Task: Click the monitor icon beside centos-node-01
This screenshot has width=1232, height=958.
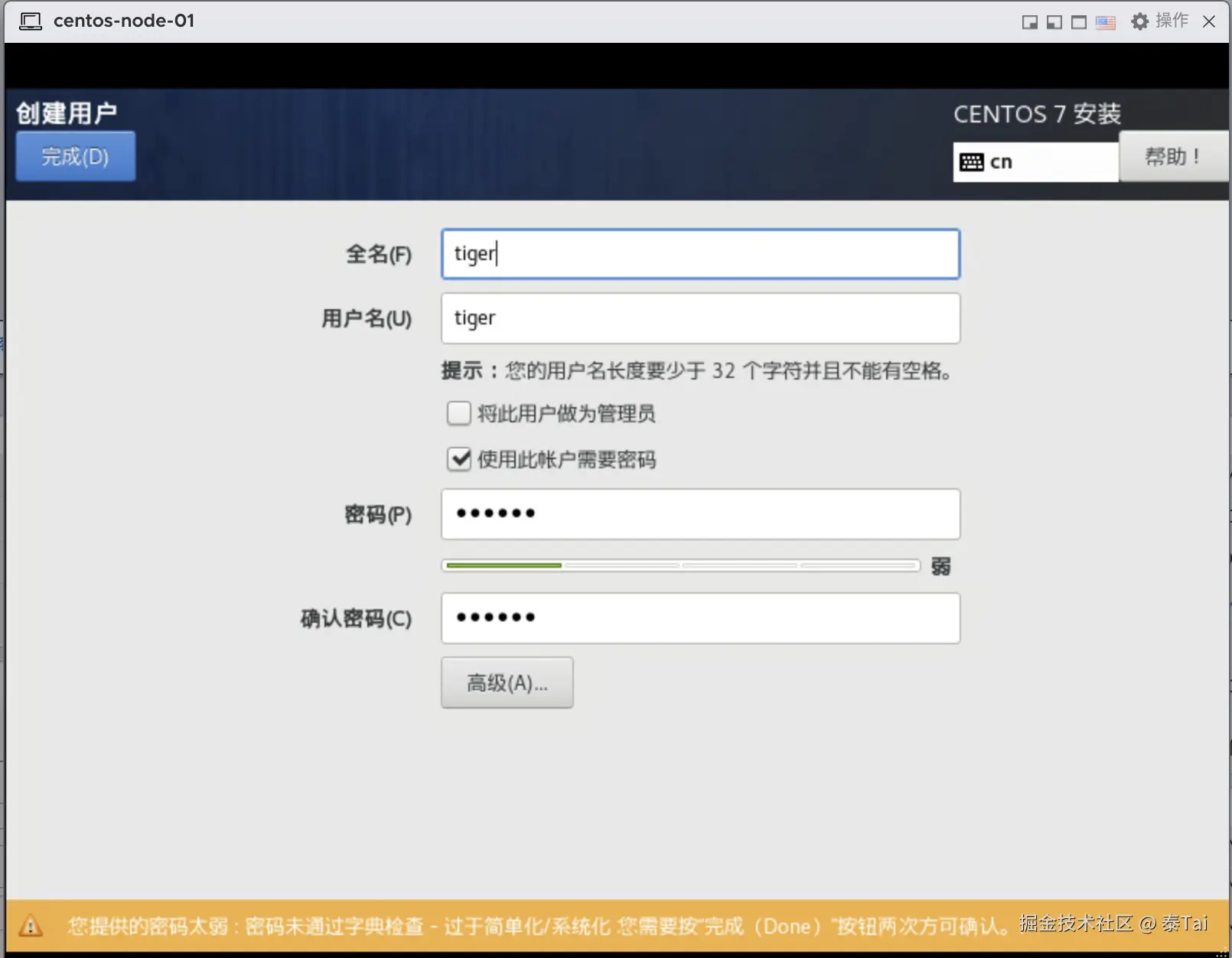Action: tap(30, 21)
